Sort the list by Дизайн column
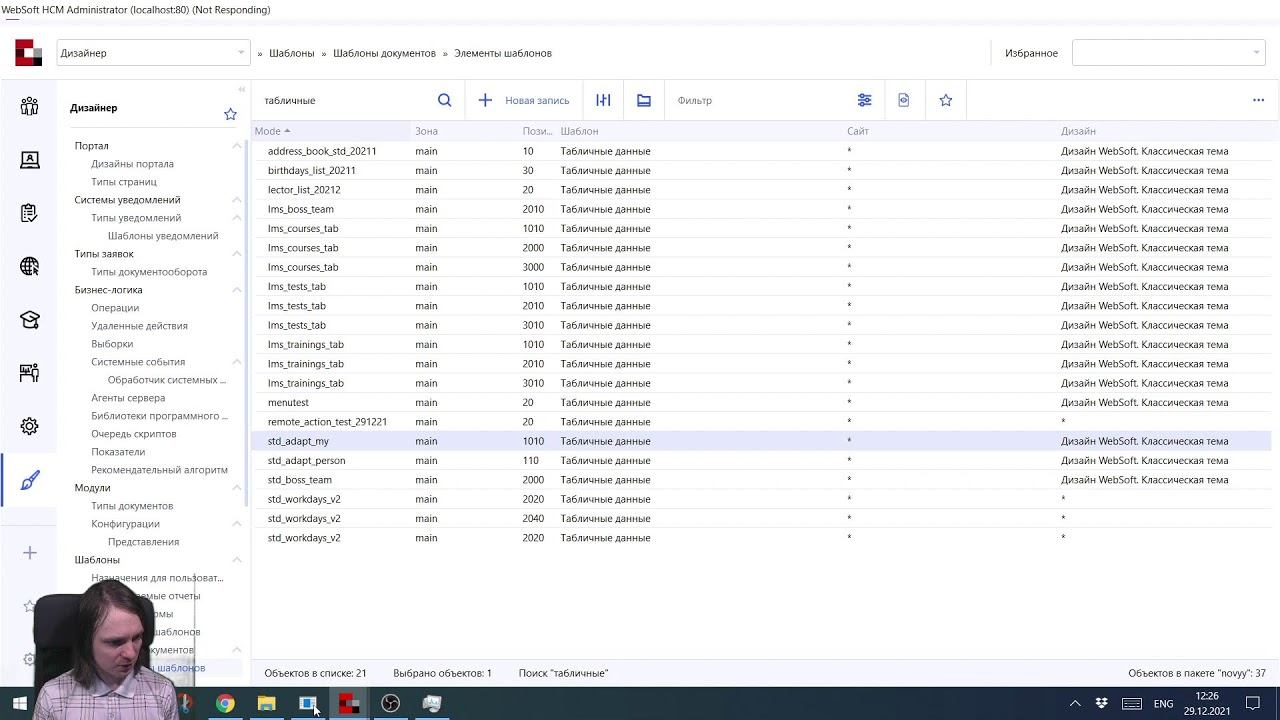1280x720 pixels. [x=1078, y=131]
